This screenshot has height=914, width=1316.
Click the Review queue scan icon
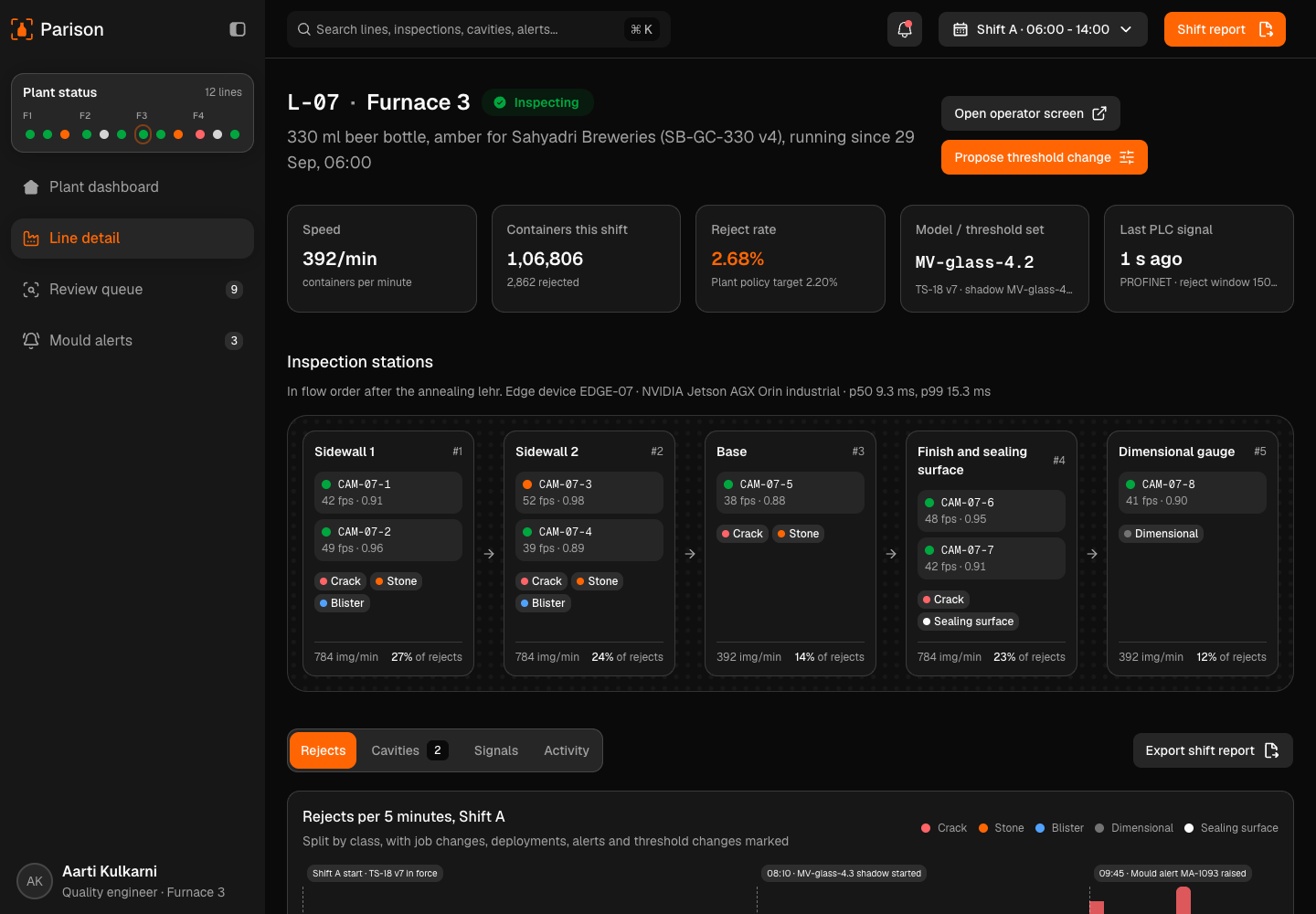pyautogui.click(x=31, y=290)
